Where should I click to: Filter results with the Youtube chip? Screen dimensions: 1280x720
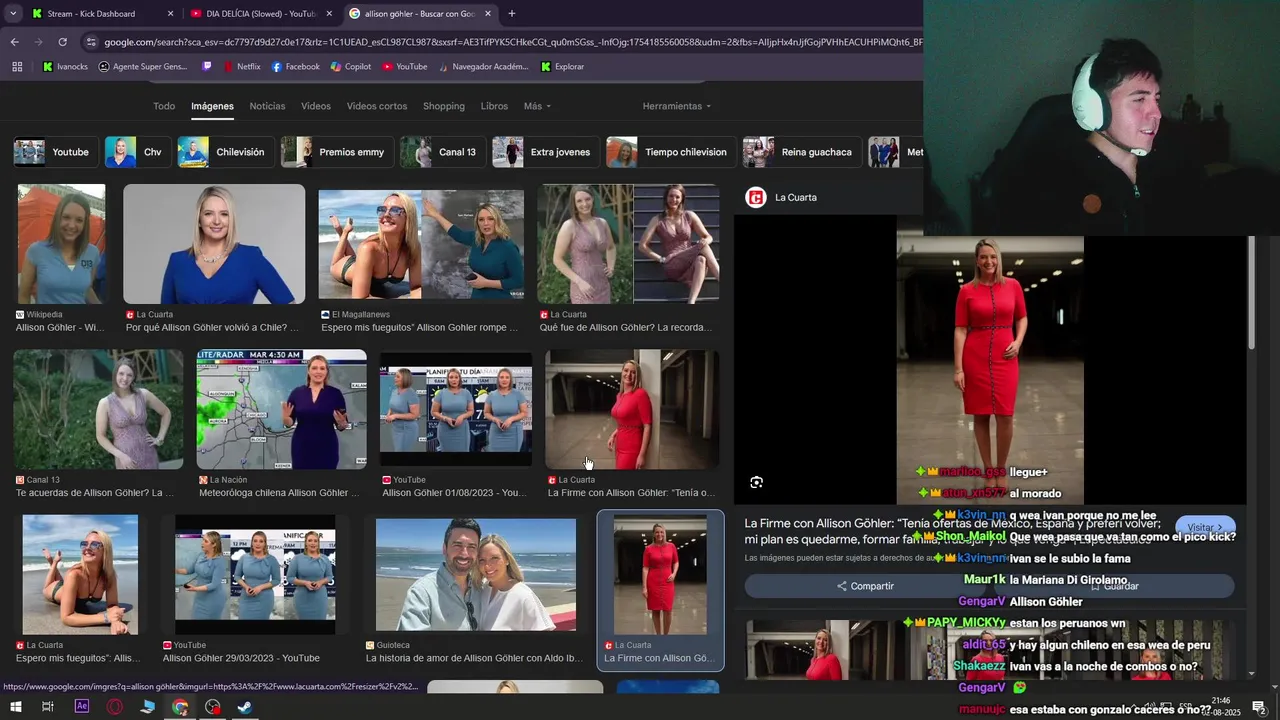[x=55, y=152]
